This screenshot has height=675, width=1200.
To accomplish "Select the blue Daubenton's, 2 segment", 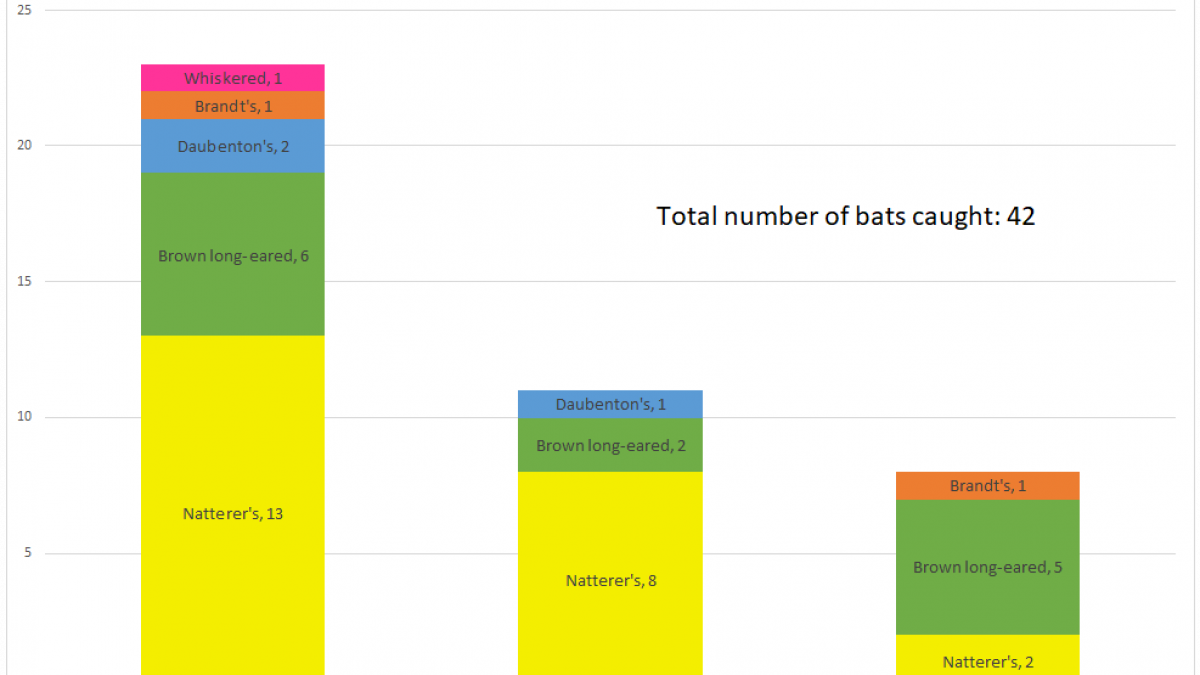I will click(x=233, y=146).
